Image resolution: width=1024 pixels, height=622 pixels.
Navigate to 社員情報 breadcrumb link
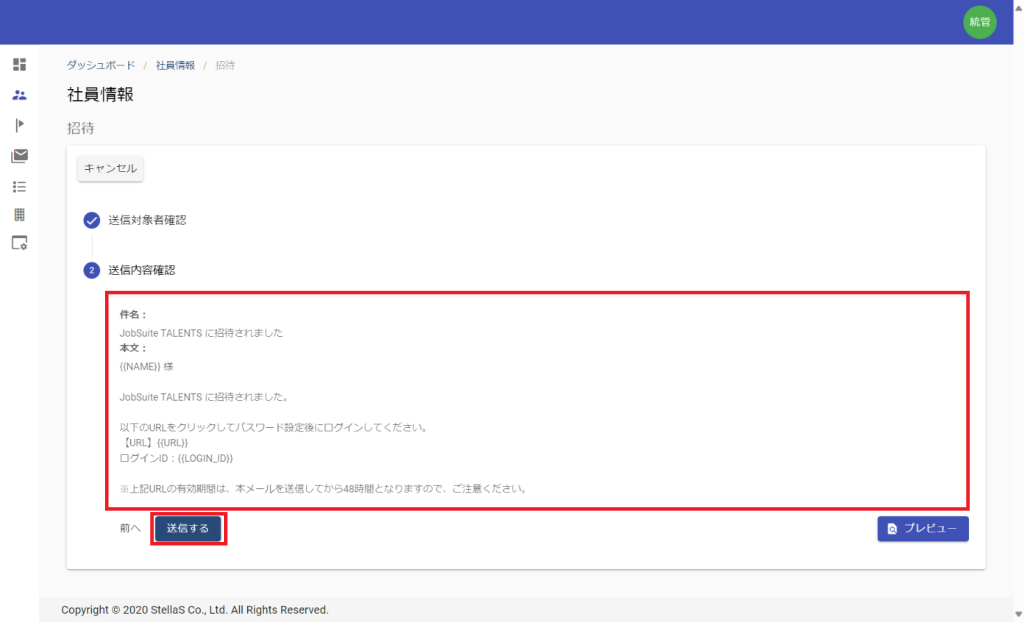click(175, 65)
